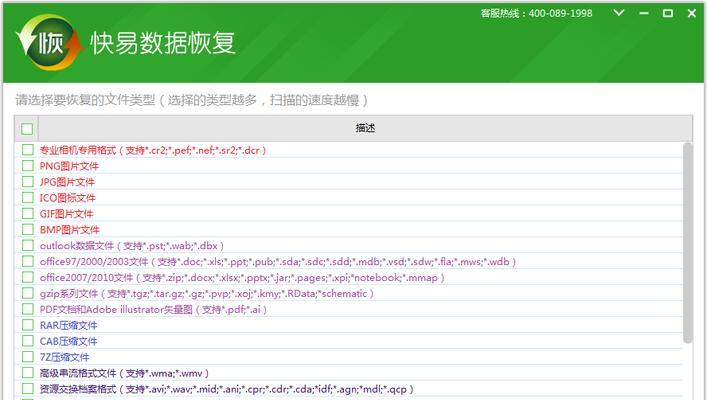Click the office97/2000/2003文件 row text

pos(278,262)
